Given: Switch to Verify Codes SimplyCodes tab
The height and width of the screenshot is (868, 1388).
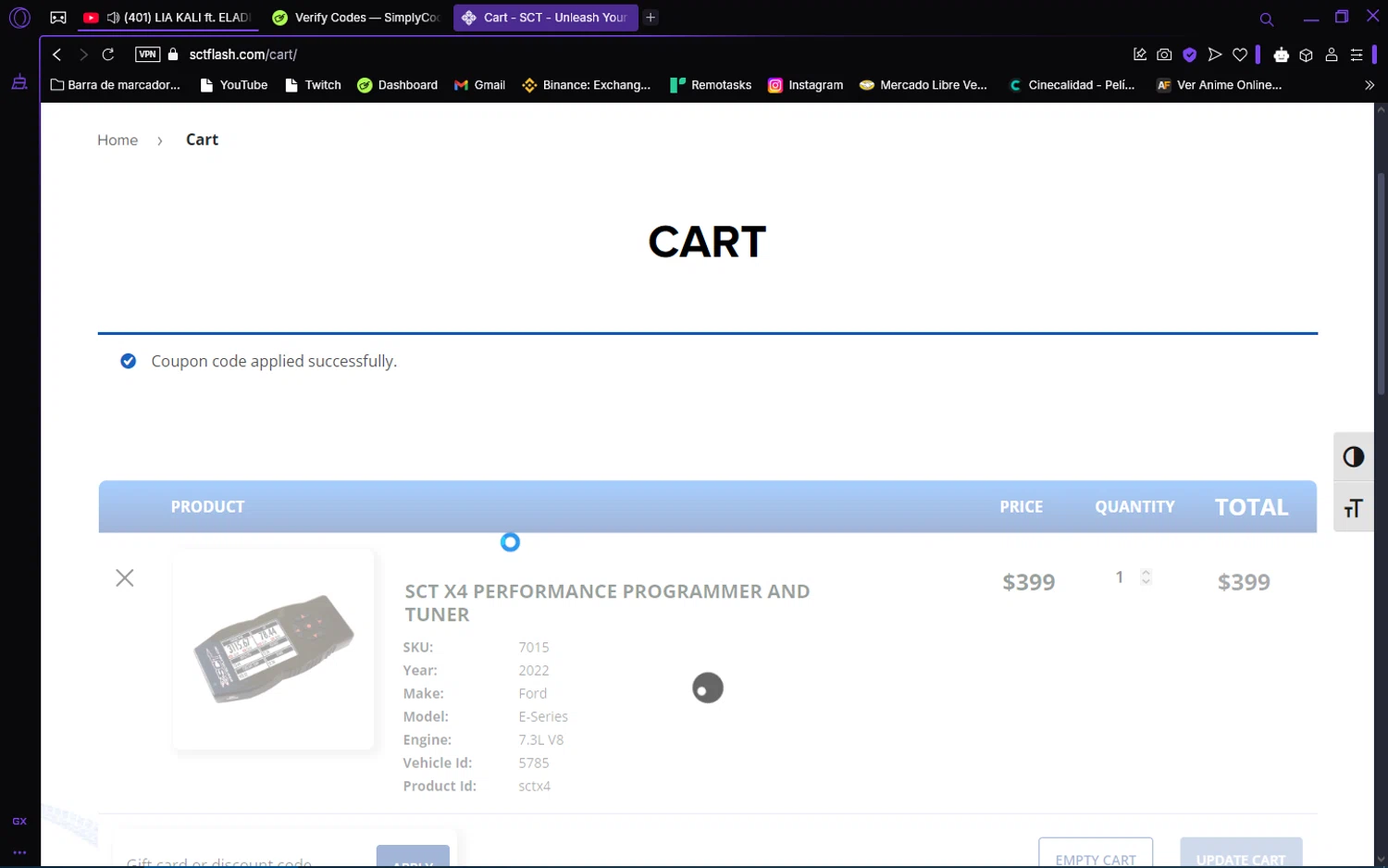Looking at the screenshot, I should tap(355, 18).
